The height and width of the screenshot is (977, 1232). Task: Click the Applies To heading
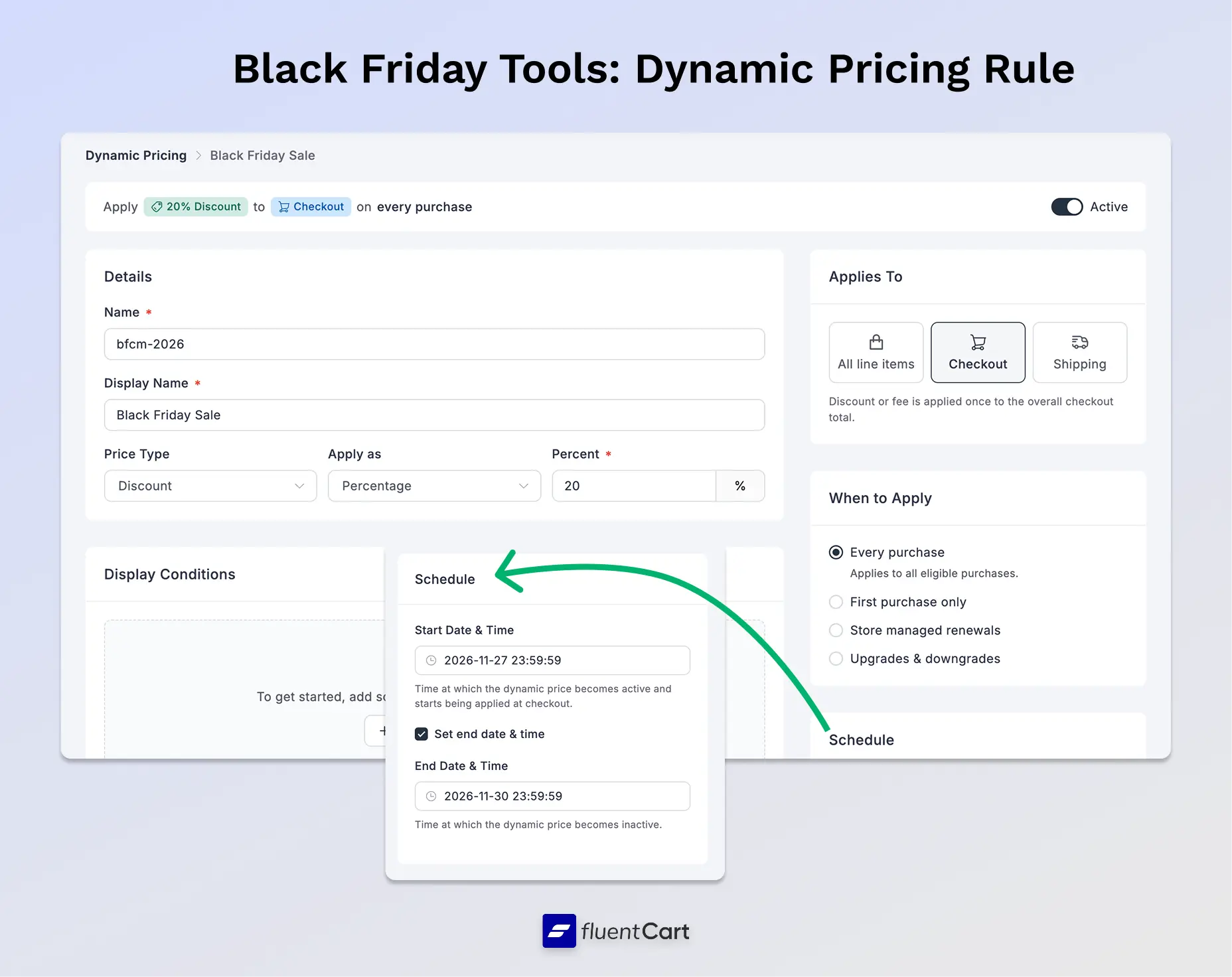click(866, 277)
